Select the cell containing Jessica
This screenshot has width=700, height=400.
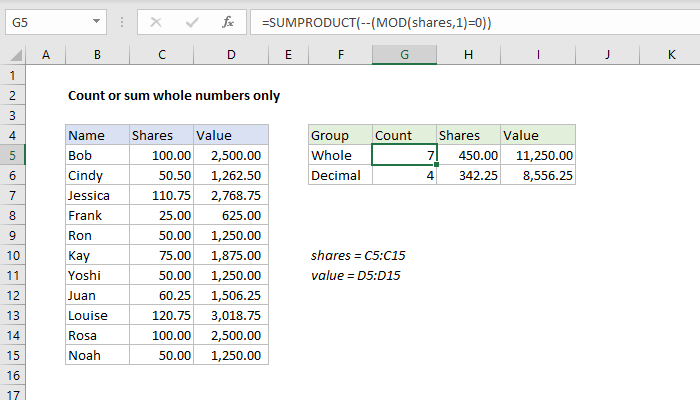coord(96,195)
